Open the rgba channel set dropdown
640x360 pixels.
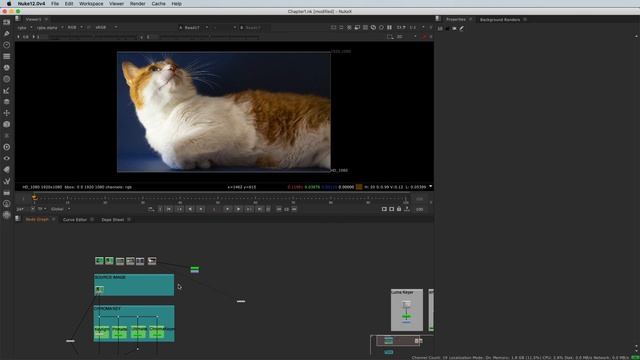click(x=24, y=27)
